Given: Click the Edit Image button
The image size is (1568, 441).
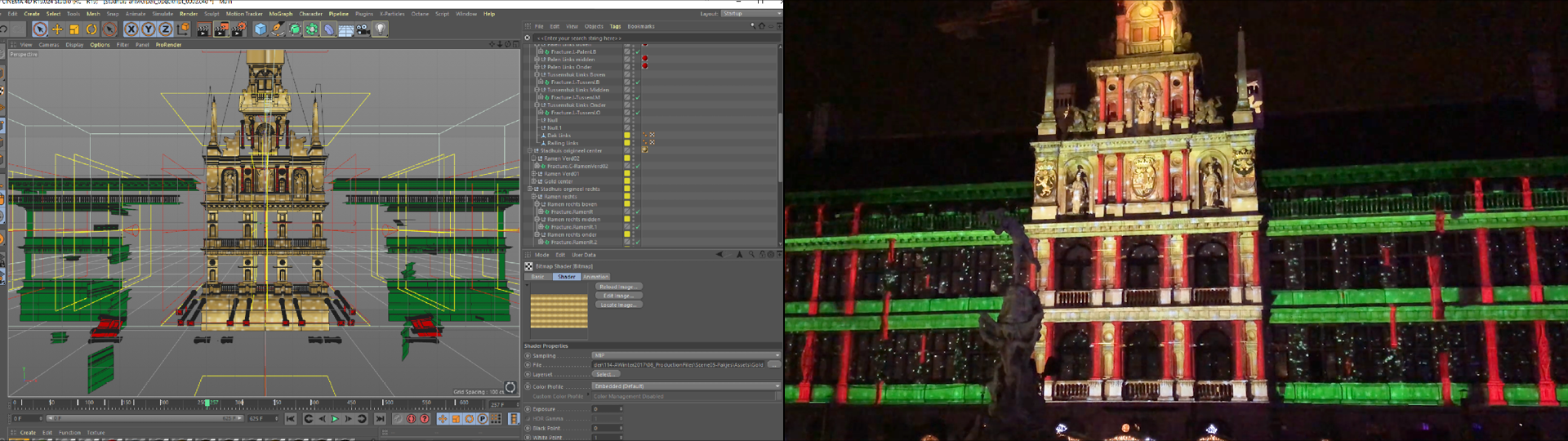Looking at the screenshot, I should click(618, 296).
